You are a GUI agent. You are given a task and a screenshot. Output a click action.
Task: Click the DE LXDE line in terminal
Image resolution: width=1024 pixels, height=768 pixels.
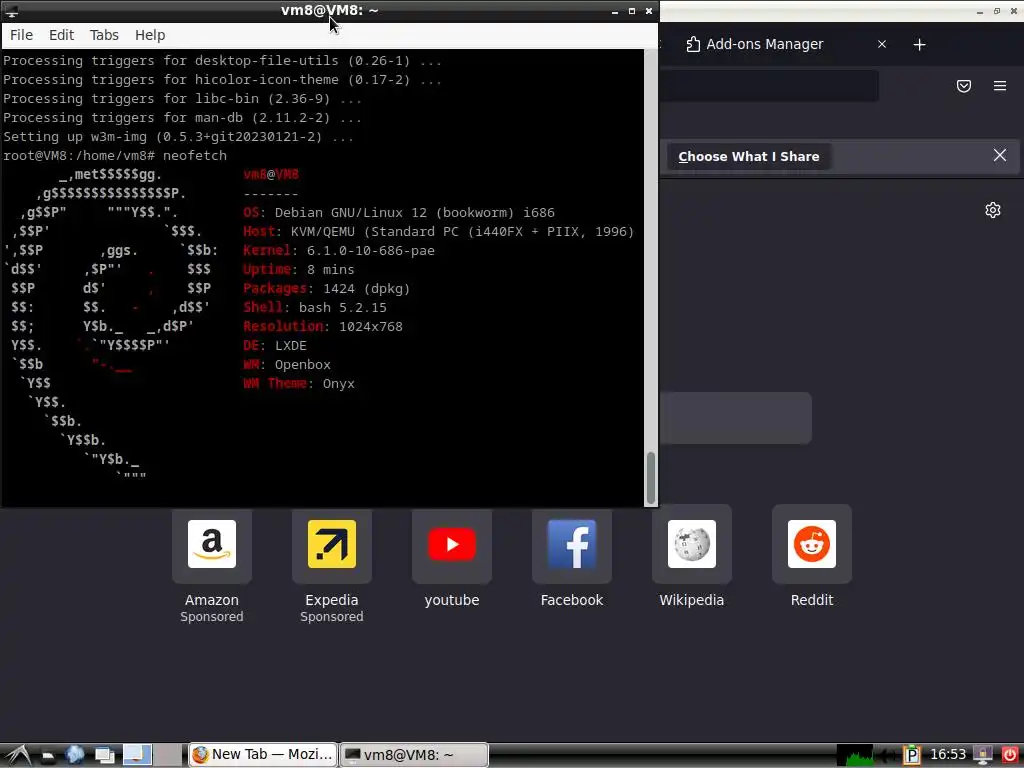[275, 345]
